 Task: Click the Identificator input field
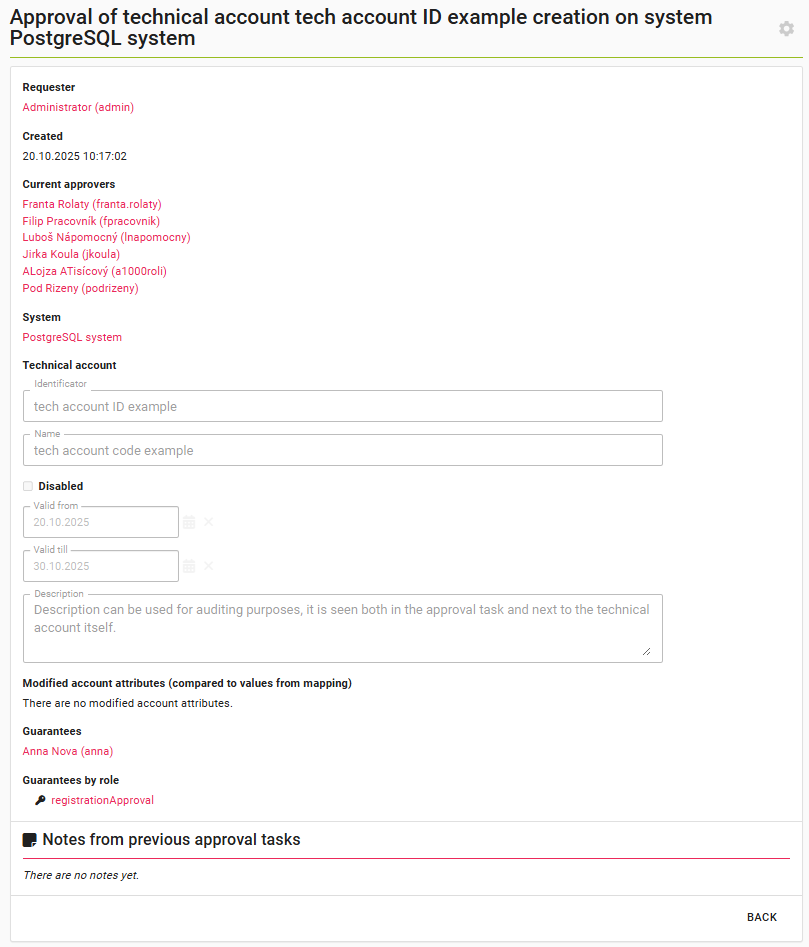click(x=342, y=407)
